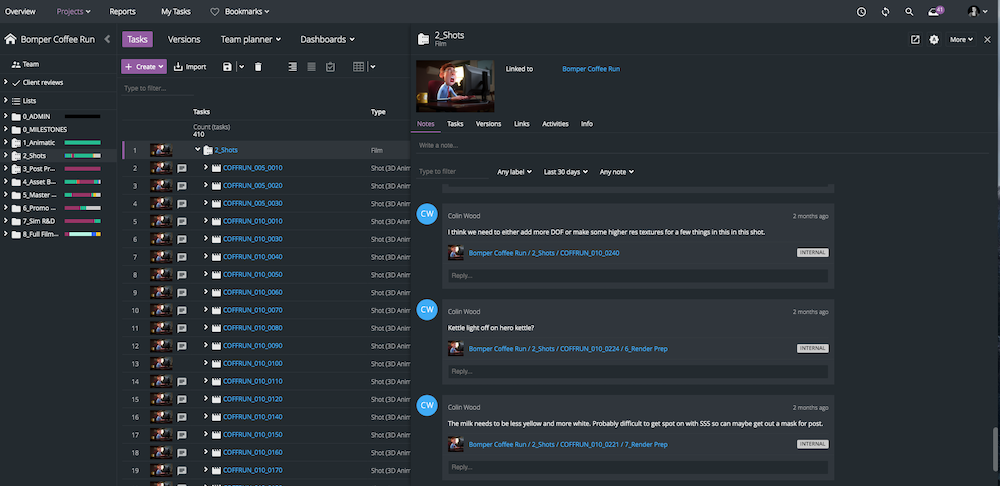Expand the COFFRUN_005_0020 row

pos(206,186)
